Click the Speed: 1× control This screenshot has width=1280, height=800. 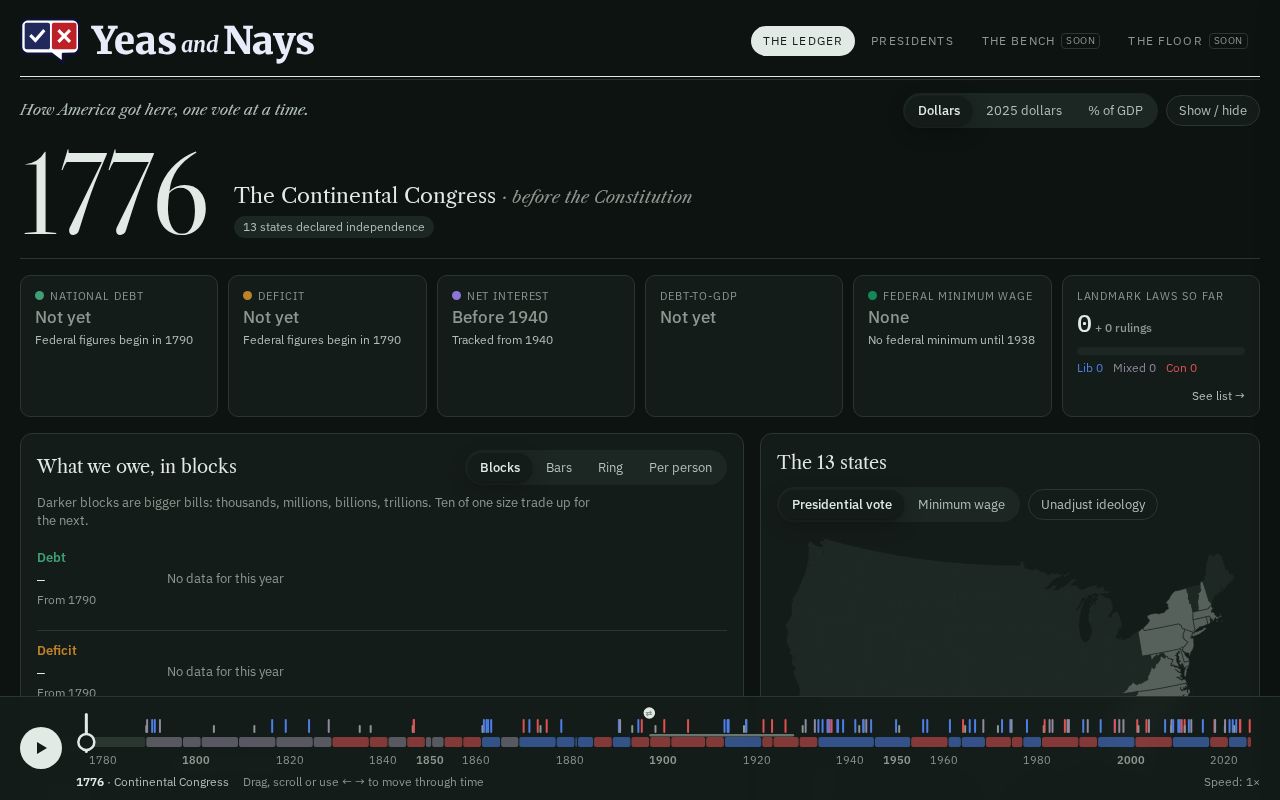1231,782
